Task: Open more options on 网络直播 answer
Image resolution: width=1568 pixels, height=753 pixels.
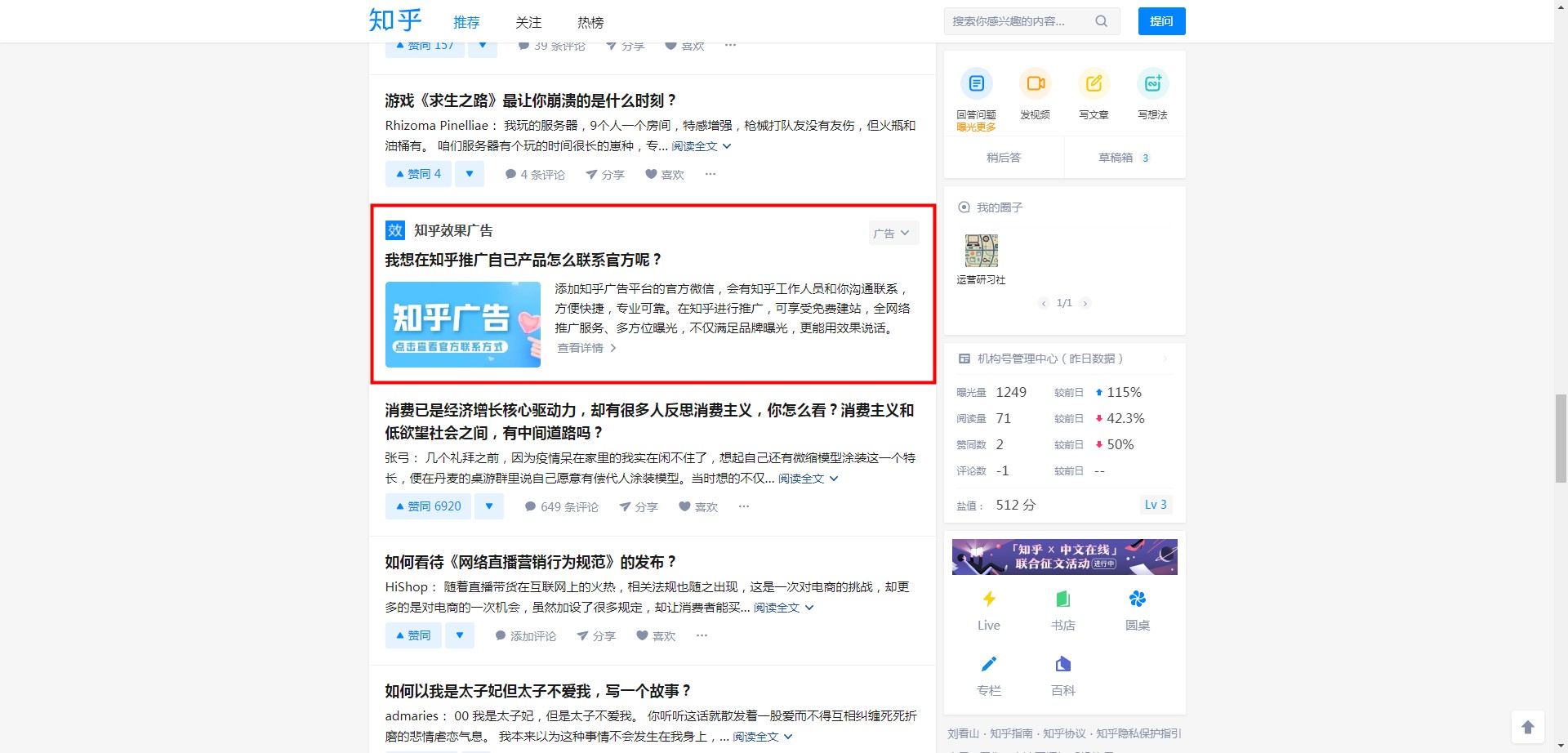Action: pyautogui.click(x=702, y=635)
